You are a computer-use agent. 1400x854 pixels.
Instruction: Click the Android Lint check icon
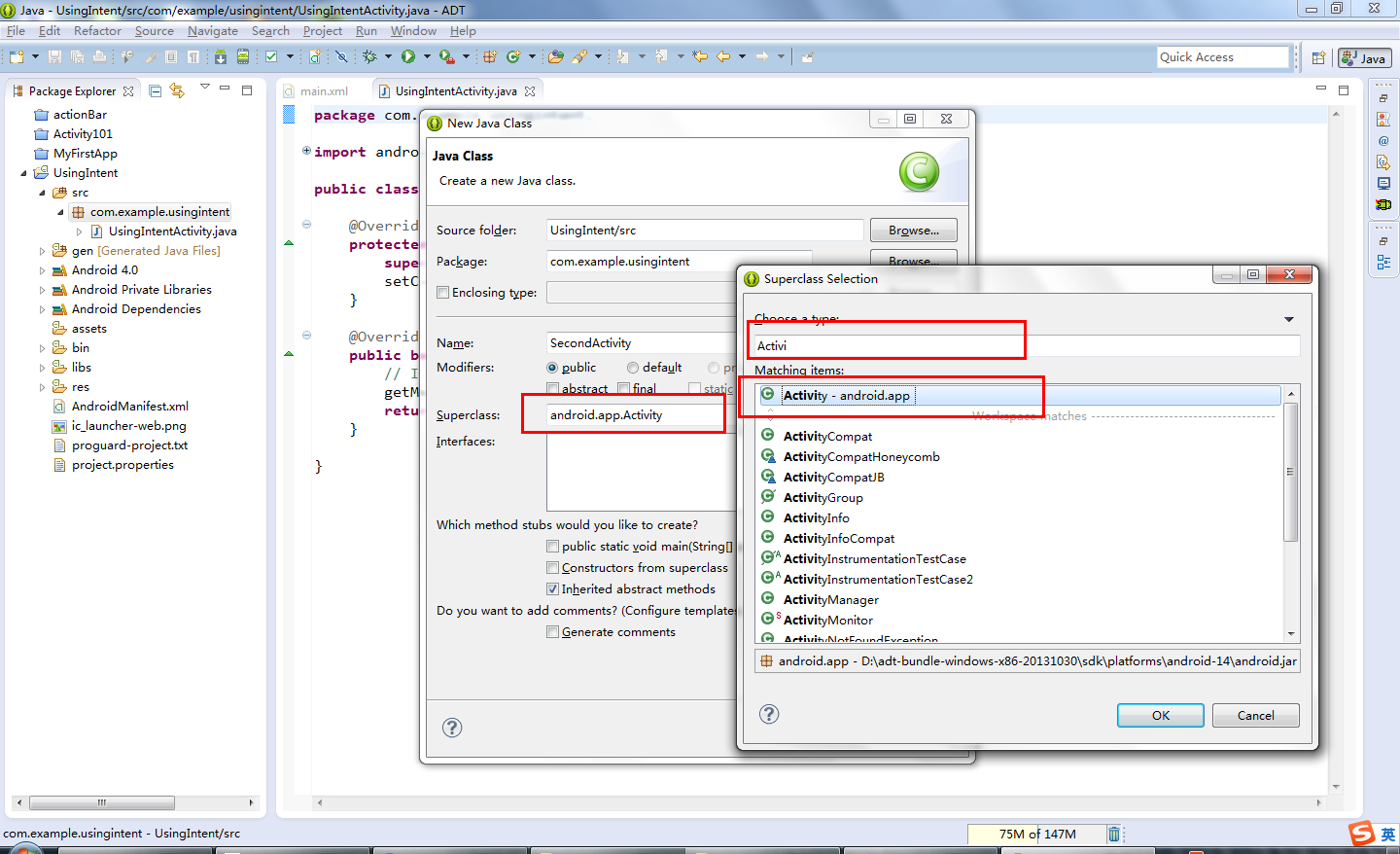[271, 56]
